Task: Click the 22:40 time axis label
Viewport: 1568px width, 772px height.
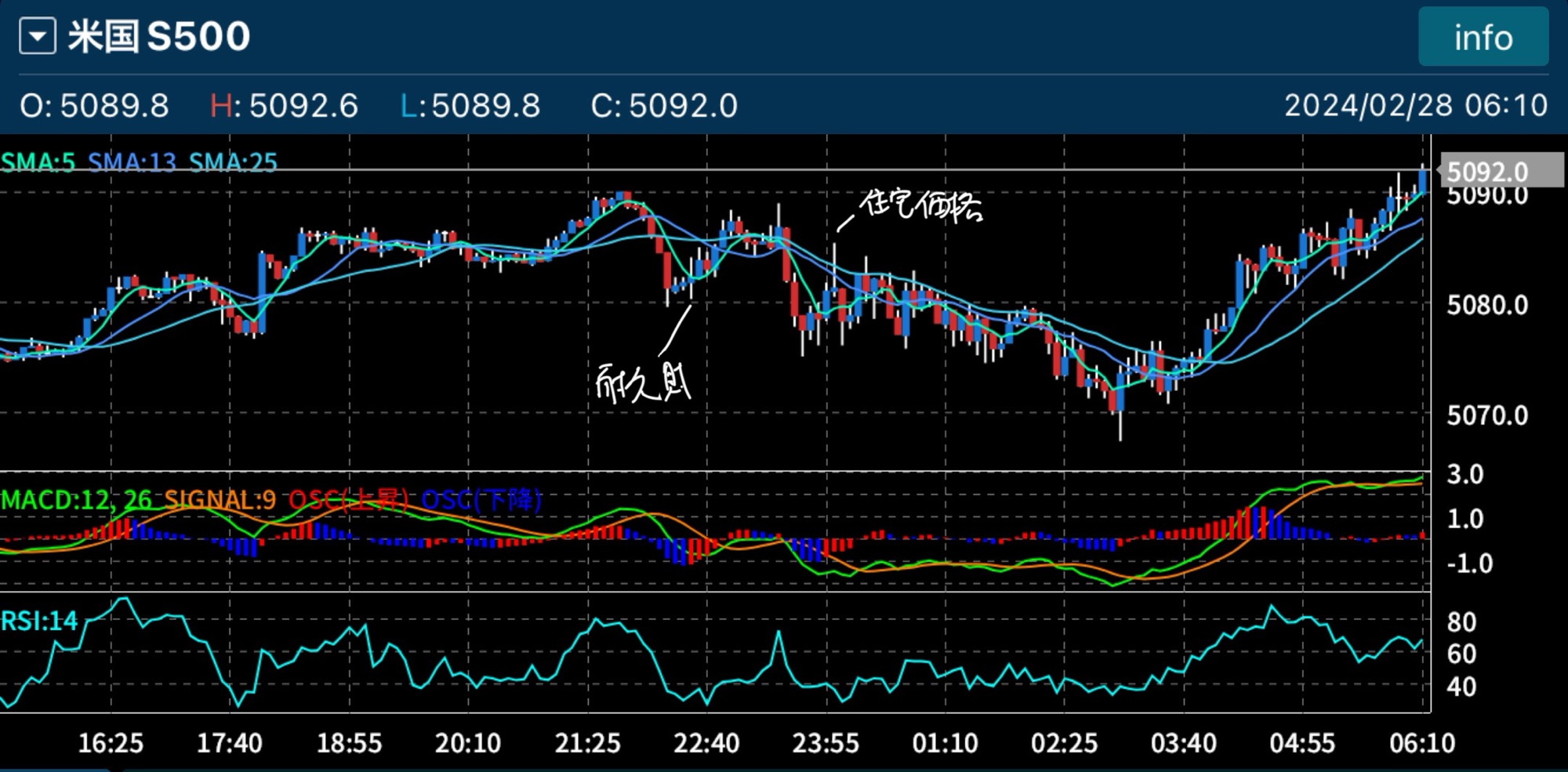Action: coord(706,742)
